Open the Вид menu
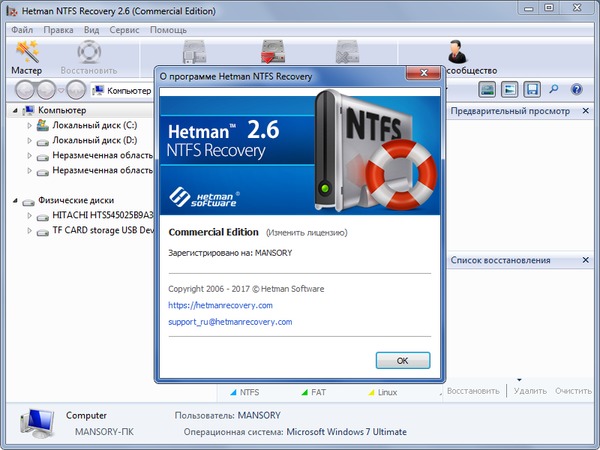The width and height of the screenshot is (600, 450). pos(91,30)
